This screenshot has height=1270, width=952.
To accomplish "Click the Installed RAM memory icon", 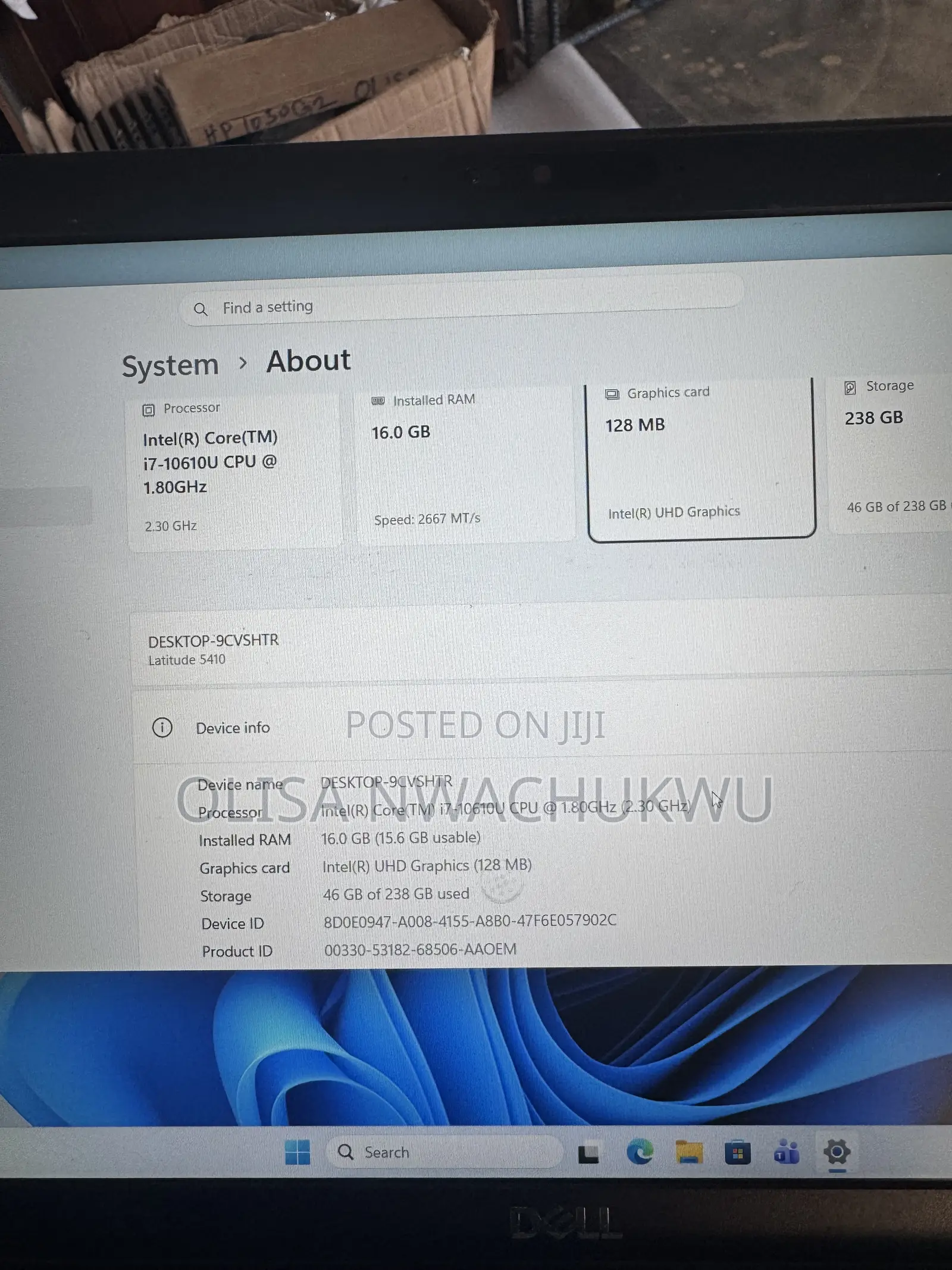I will point(378,401).
